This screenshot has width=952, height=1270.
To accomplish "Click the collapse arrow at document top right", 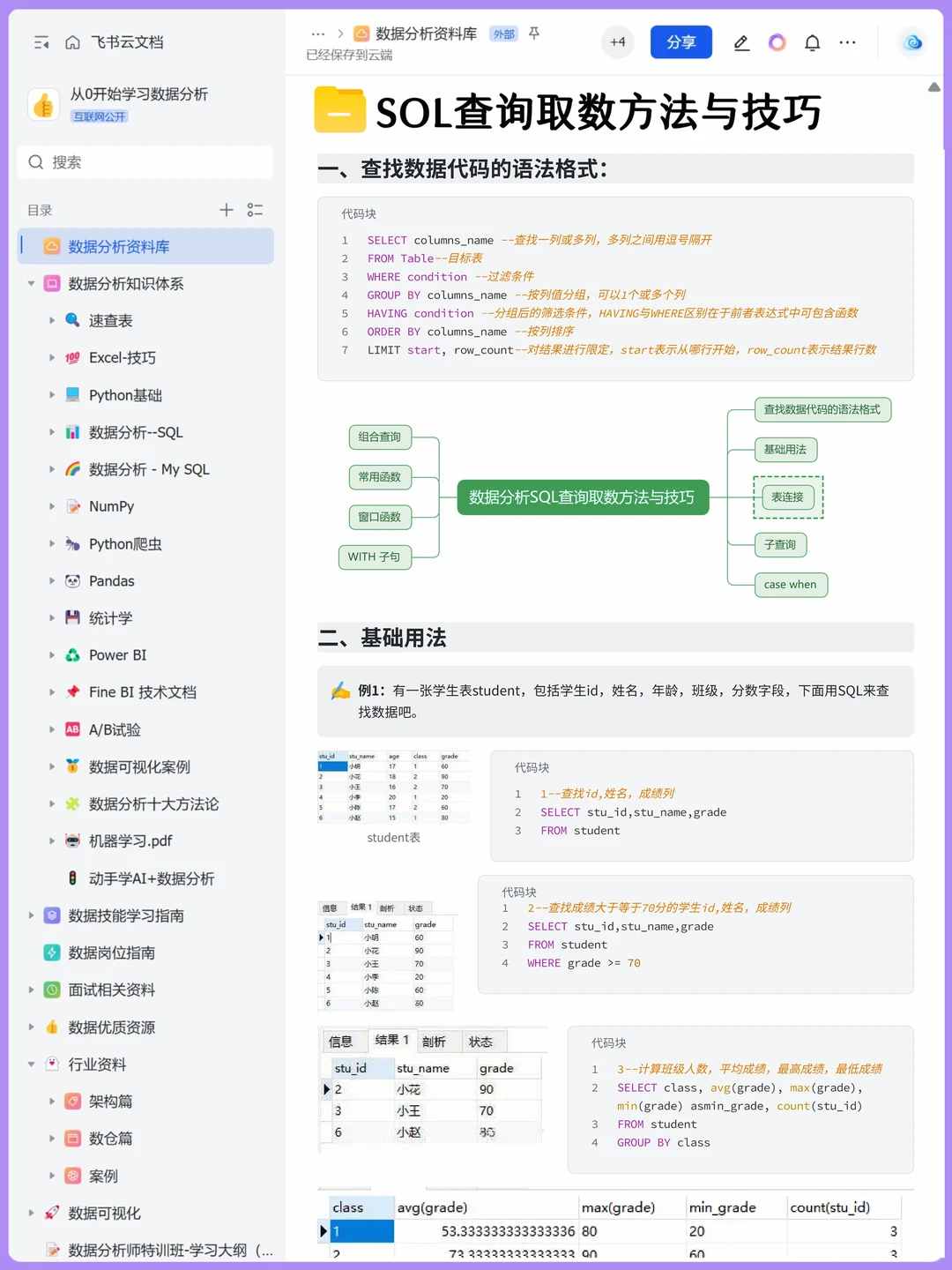I will click(x=933, y=86).
